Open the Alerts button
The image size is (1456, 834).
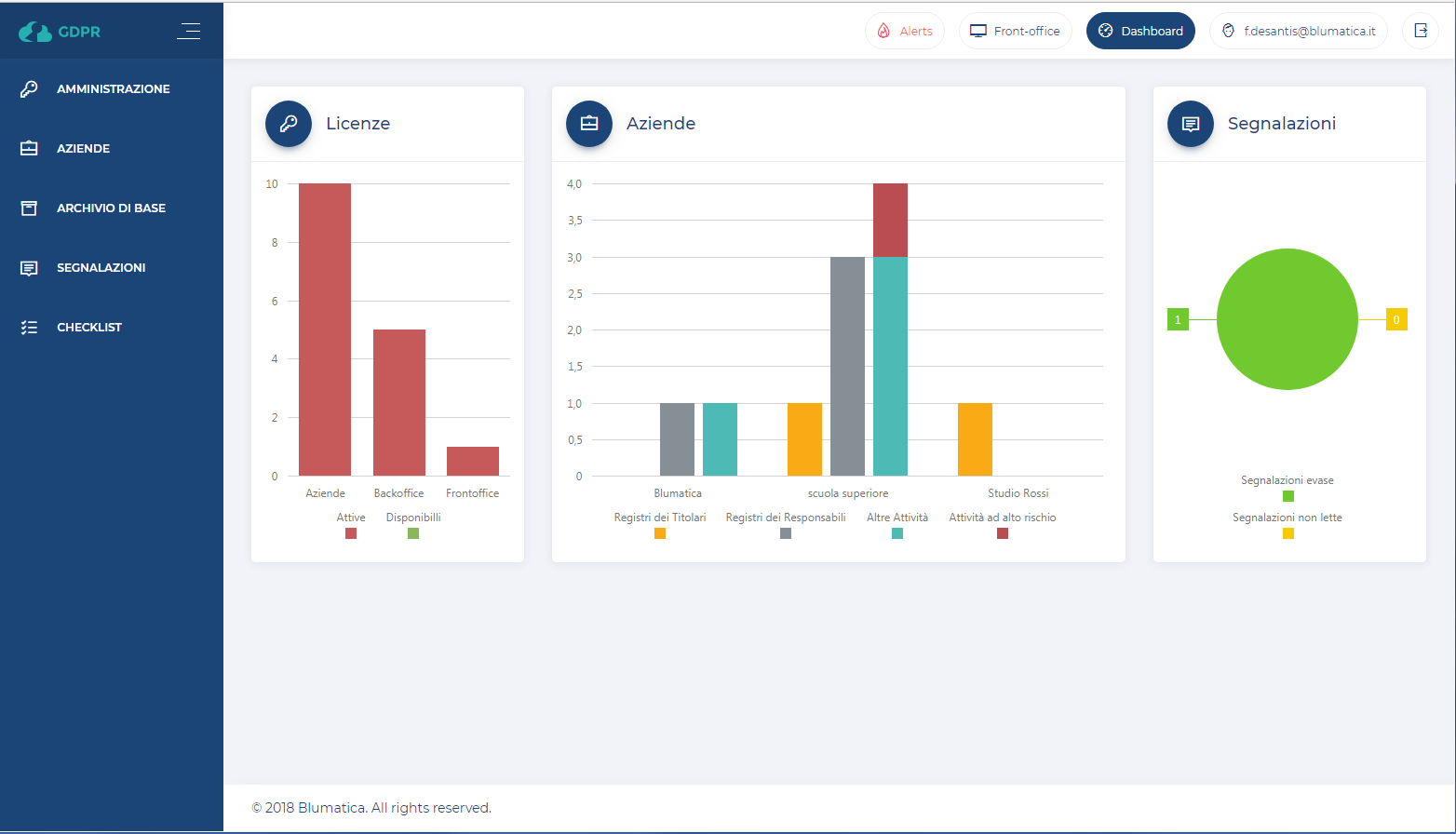[904, 31]
